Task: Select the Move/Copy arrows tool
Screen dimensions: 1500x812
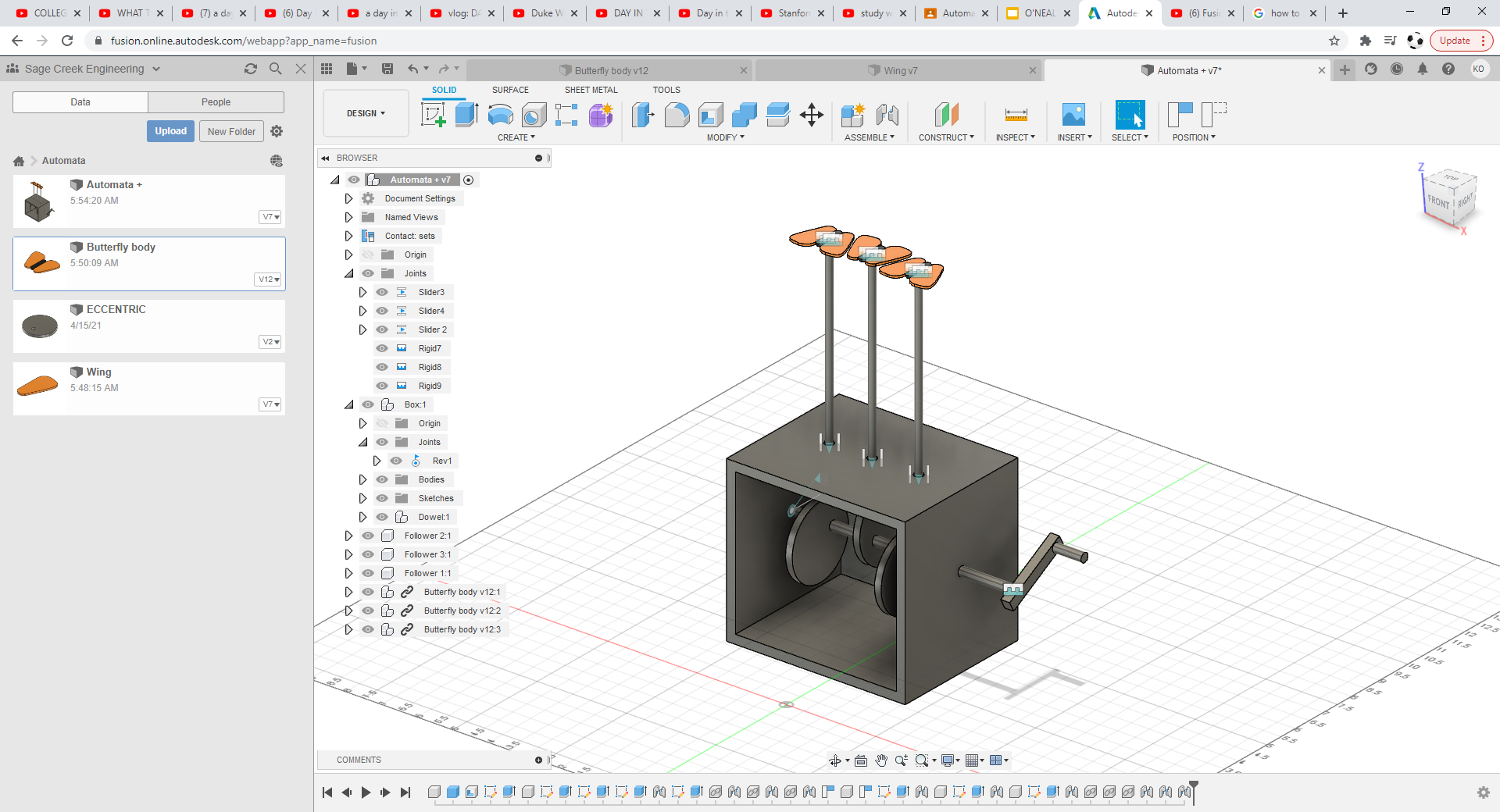Action: [x=812, y=115]
